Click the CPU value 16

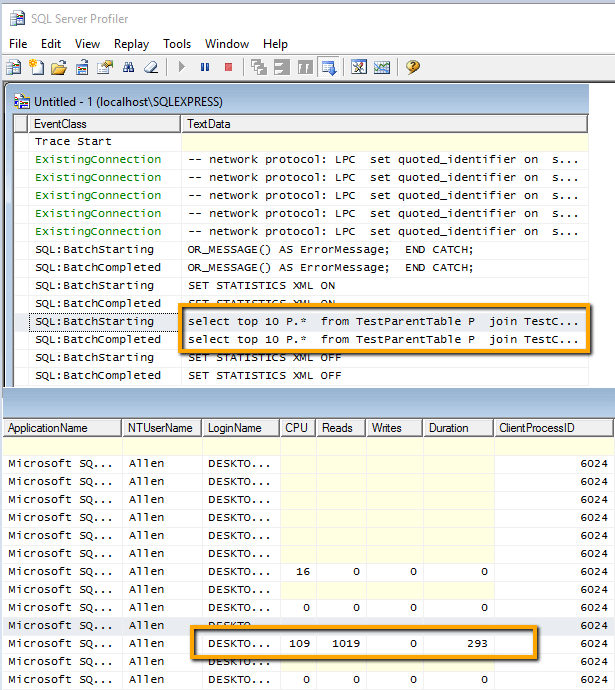coord(303,572)
